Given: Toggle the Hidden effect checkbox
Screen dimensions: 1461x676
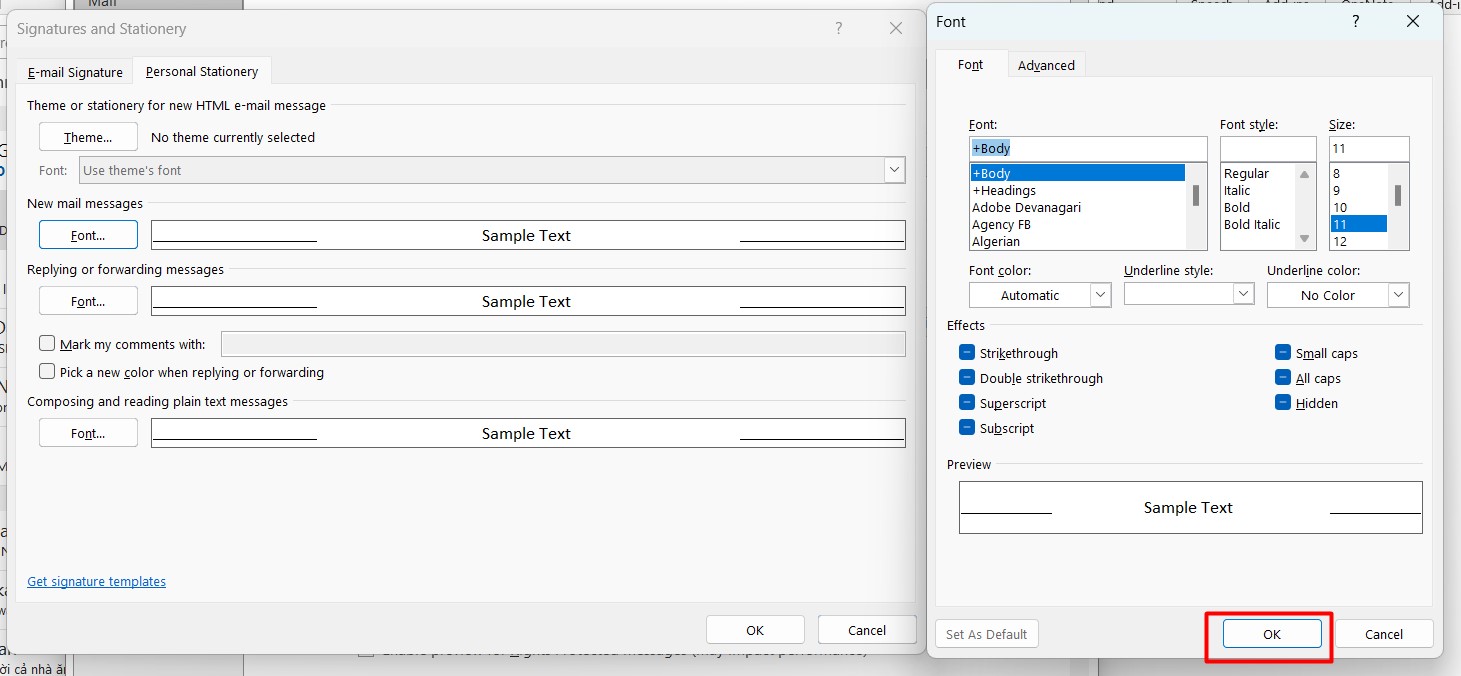Looking at the screenshot, I should click(1283, 403).
